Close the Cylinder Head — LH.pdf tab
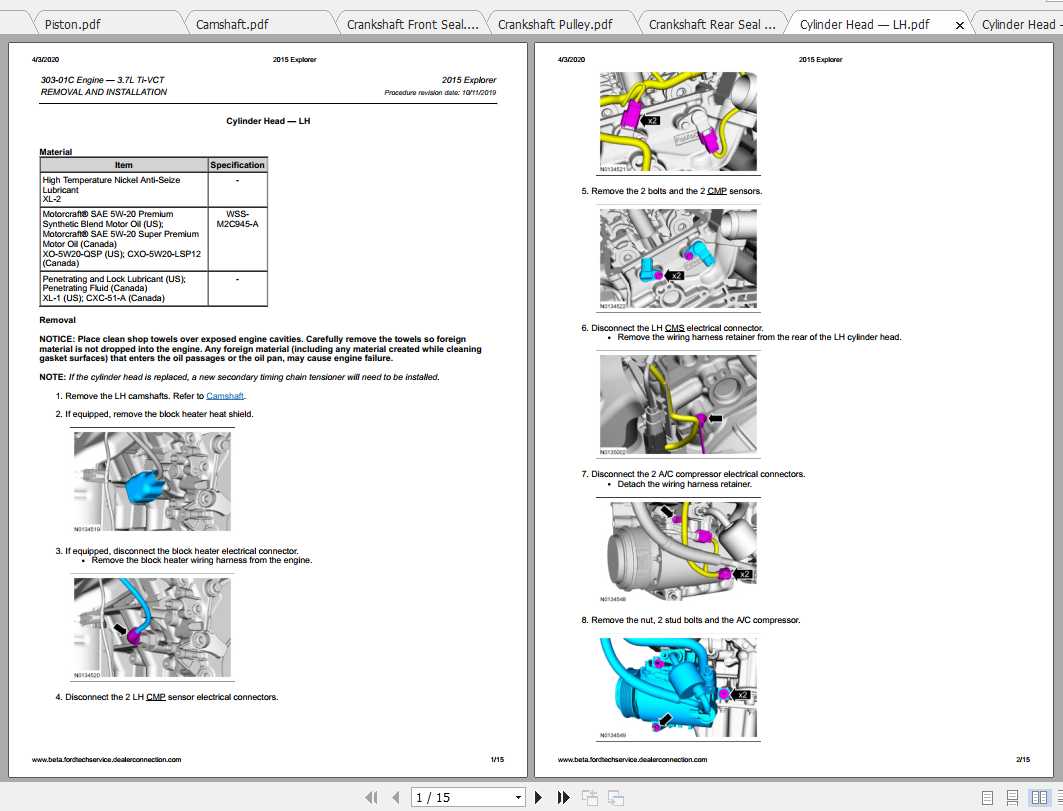 pyautogui.click(x=960, y=25)
